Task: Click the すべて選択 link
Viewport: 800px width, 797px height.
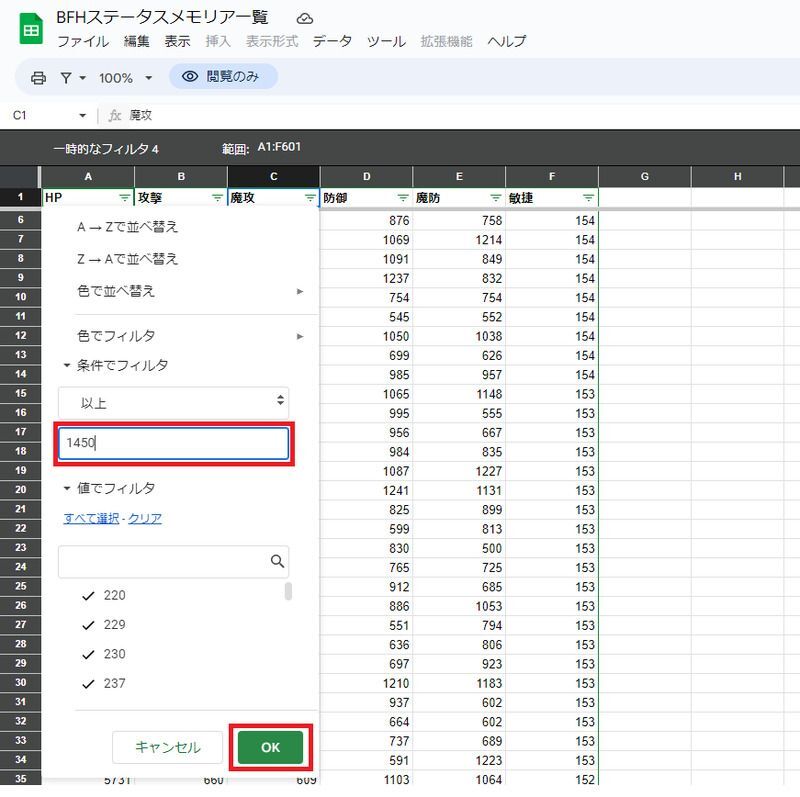Action: pyautogui.click(x=91, y=518)
